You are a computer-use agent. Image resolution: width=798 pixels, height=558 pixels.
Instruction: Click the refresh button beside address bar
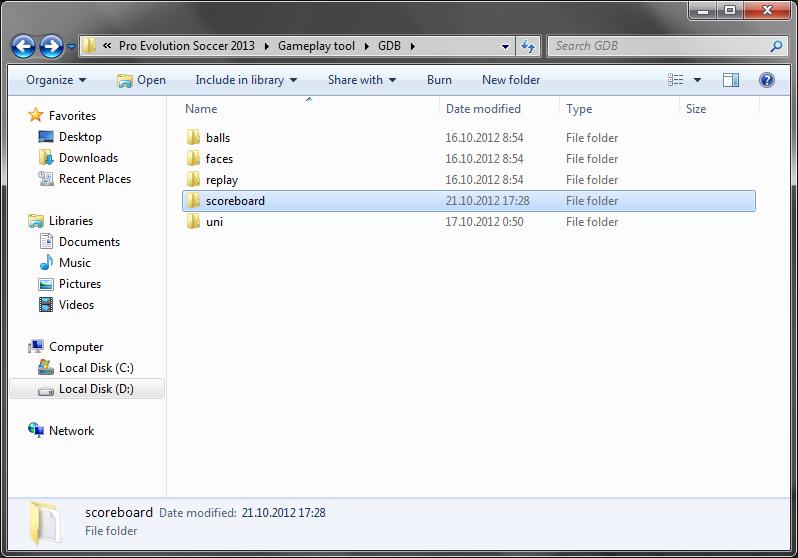[528, 46]
